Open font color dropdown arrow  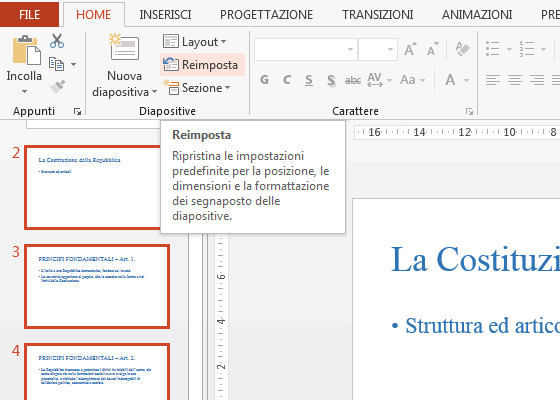tap(466, 80)
